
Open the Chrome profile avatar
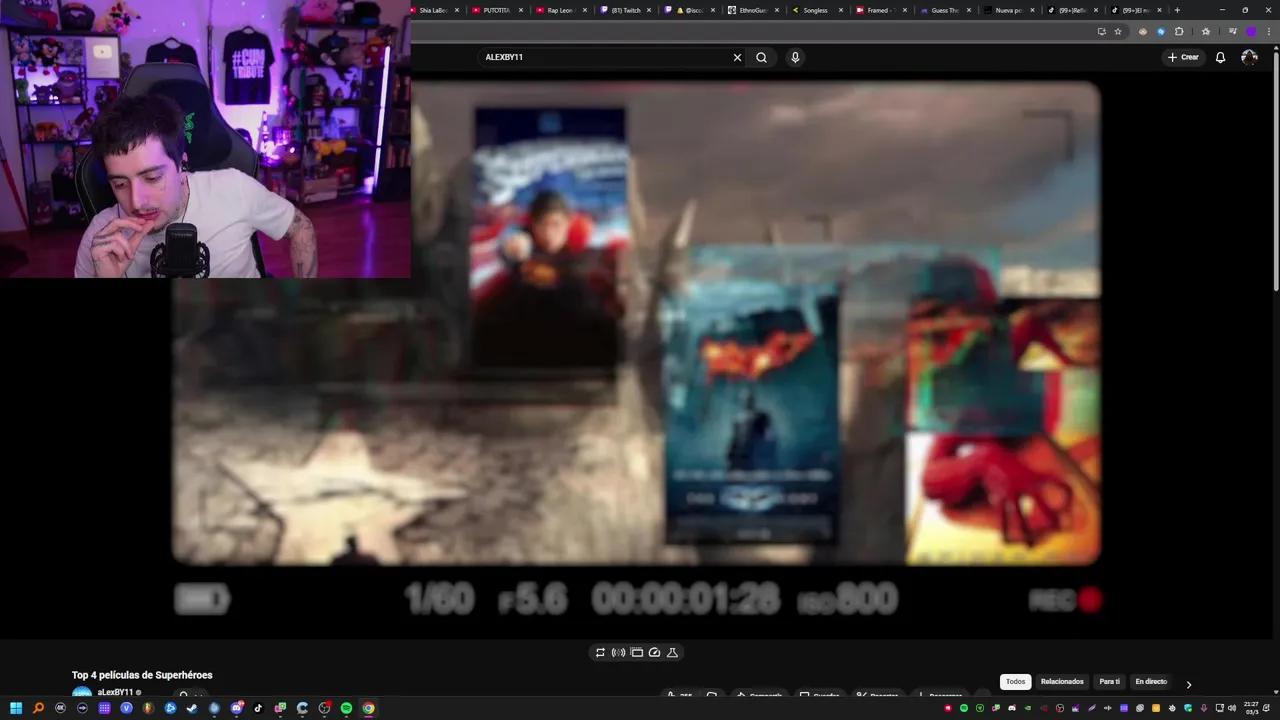[1251, 31]
